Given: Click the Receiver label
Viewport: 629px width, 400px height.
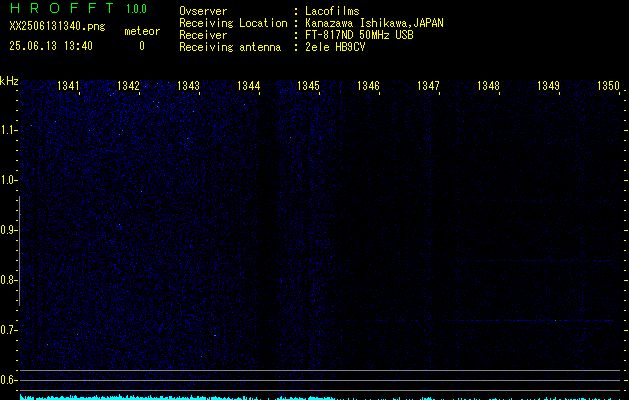Looking at the screenshot, I should pyautogui.click(x=203, y=35).
